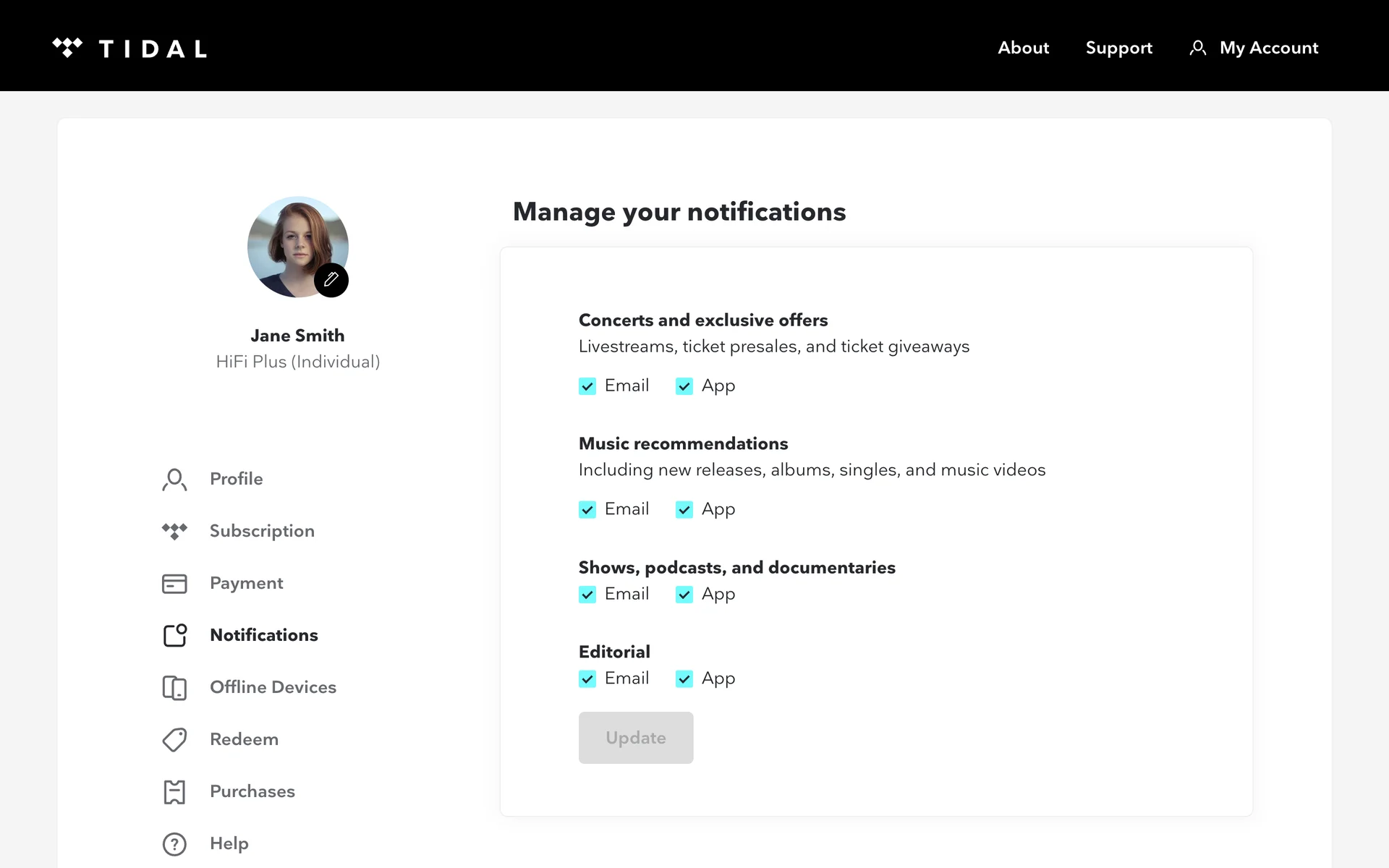This screenshot has width=1389, height=868.
Task: Uncheck App for Music recommendations
Action: [684, 510]
